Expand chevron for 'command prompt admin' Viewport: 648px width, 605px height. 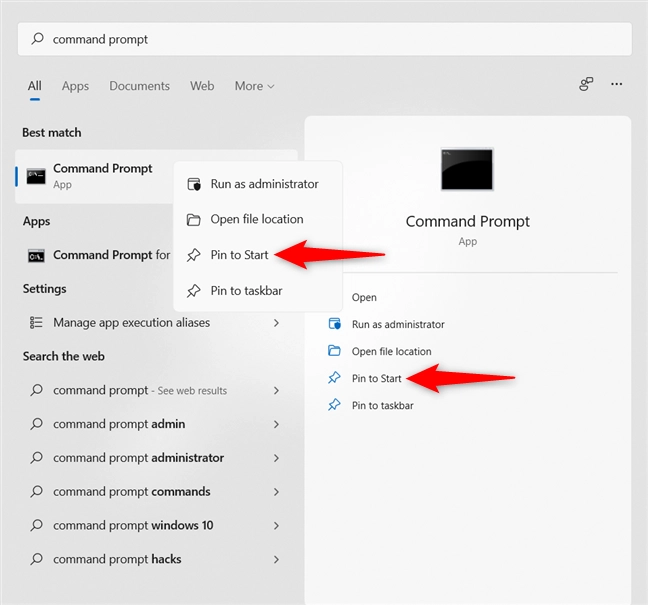tap(276, 424)
